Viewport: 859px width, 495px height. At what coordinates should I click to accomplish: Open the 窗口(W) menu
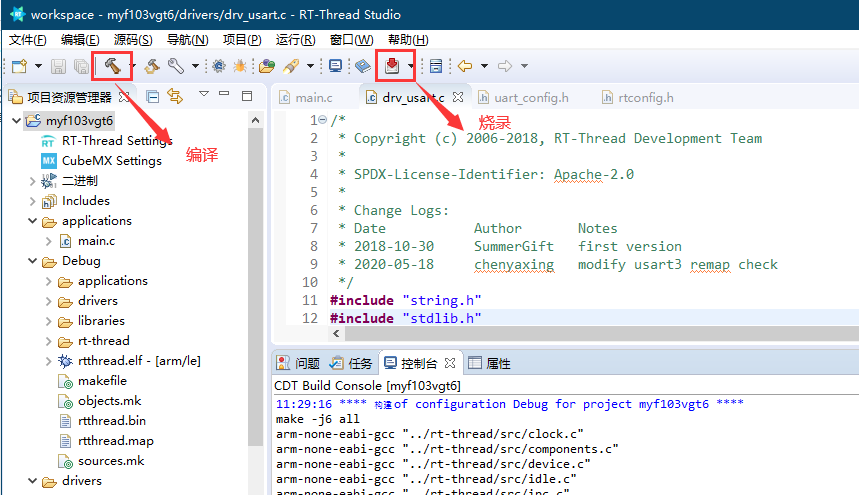[351, 40]
